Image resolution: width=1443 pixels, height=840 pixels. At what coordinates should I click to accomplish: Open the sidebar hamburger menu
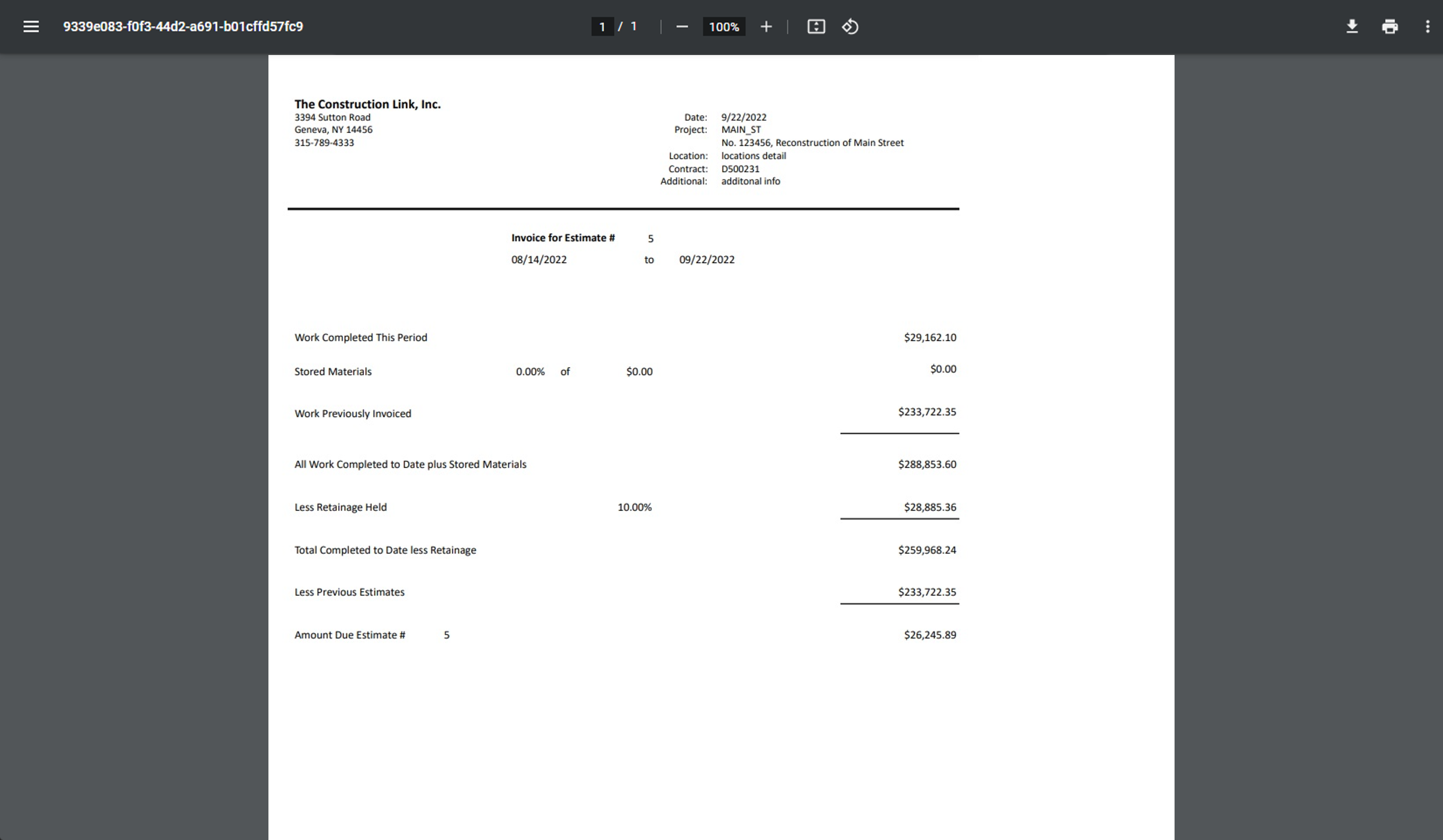click(x=31, y=26)
